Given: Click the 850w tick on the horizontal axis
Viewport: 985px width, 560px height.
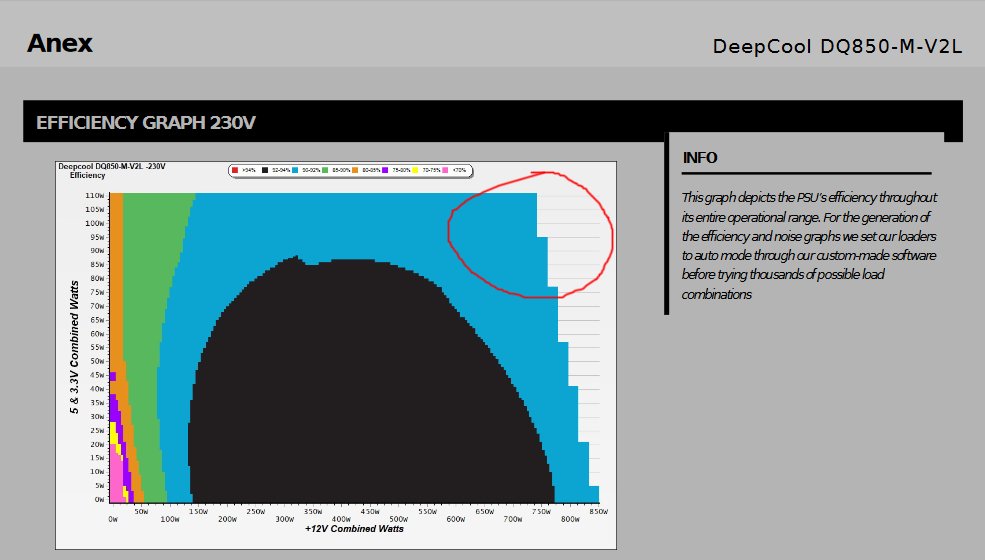Looking at the screenshot, I should click(x=599, y=512).
